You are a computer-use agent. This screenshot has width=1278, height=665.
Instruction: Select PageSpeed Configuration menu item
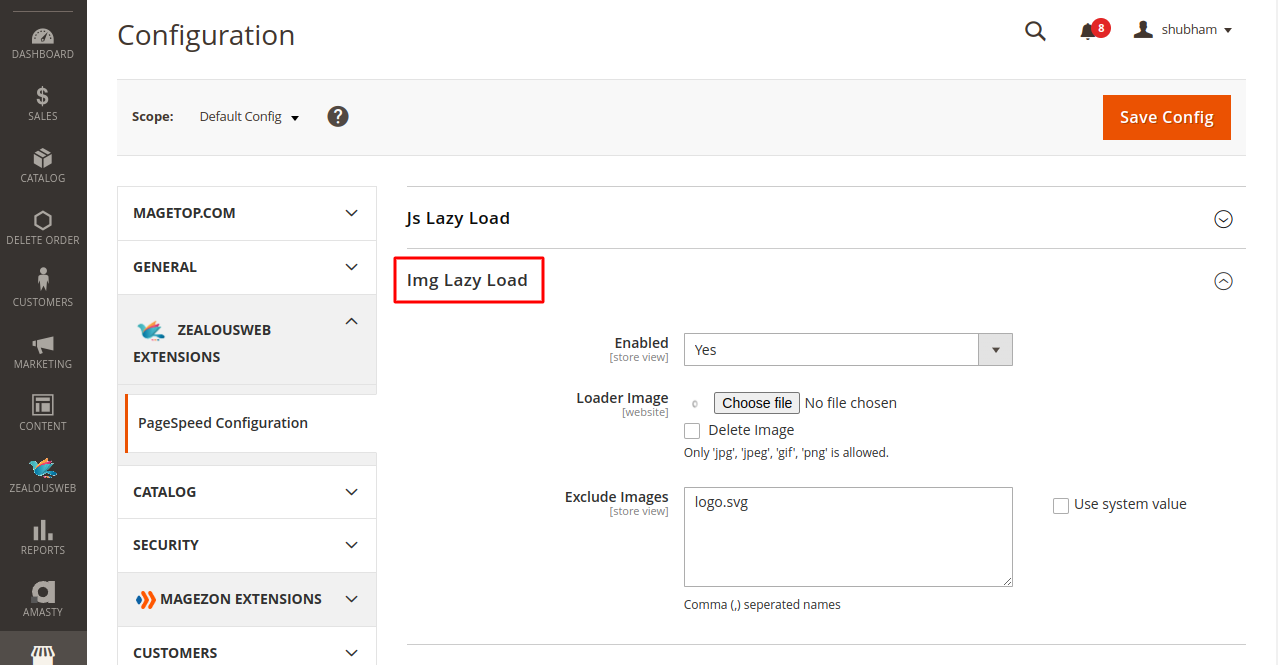pos(223,423)
